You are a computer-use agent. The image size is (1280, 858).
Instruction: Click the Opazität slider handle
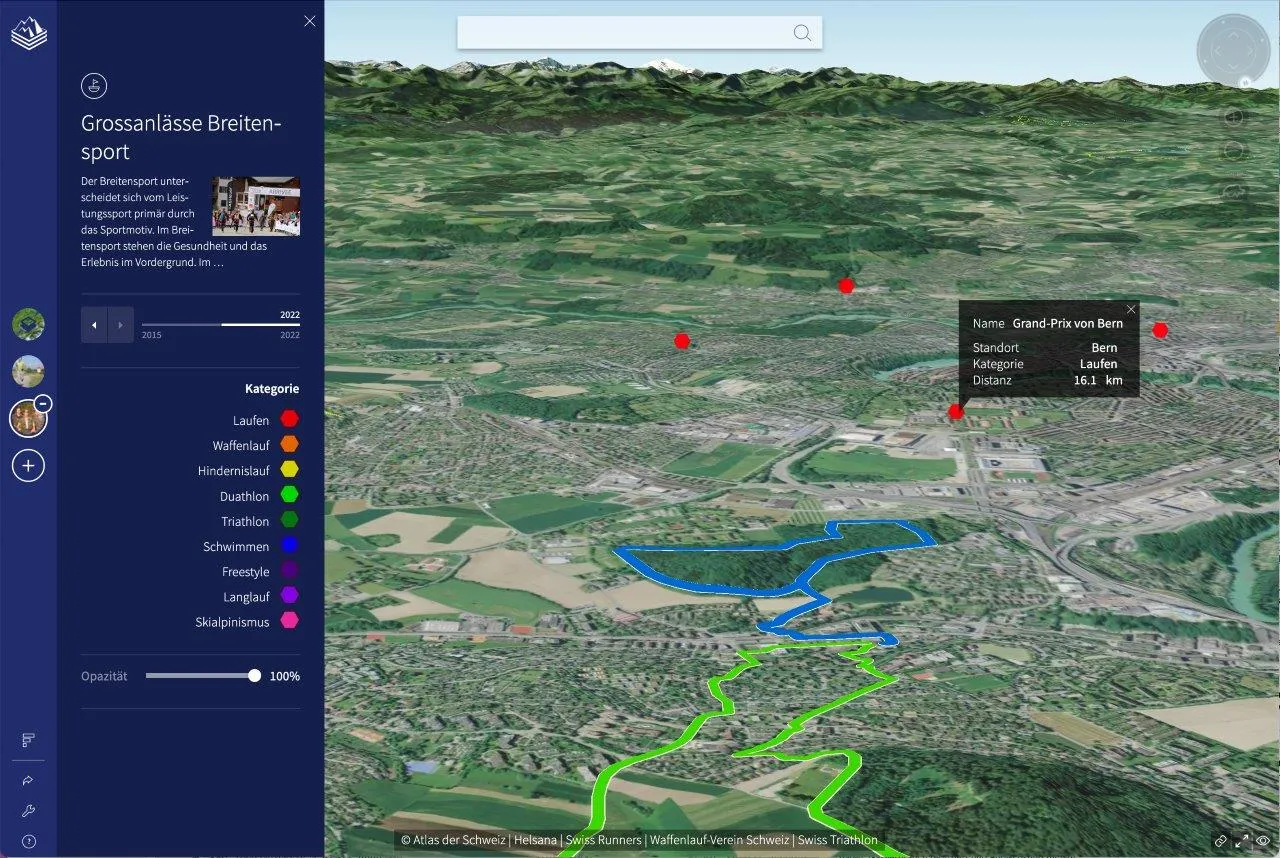tap(254, 676)
